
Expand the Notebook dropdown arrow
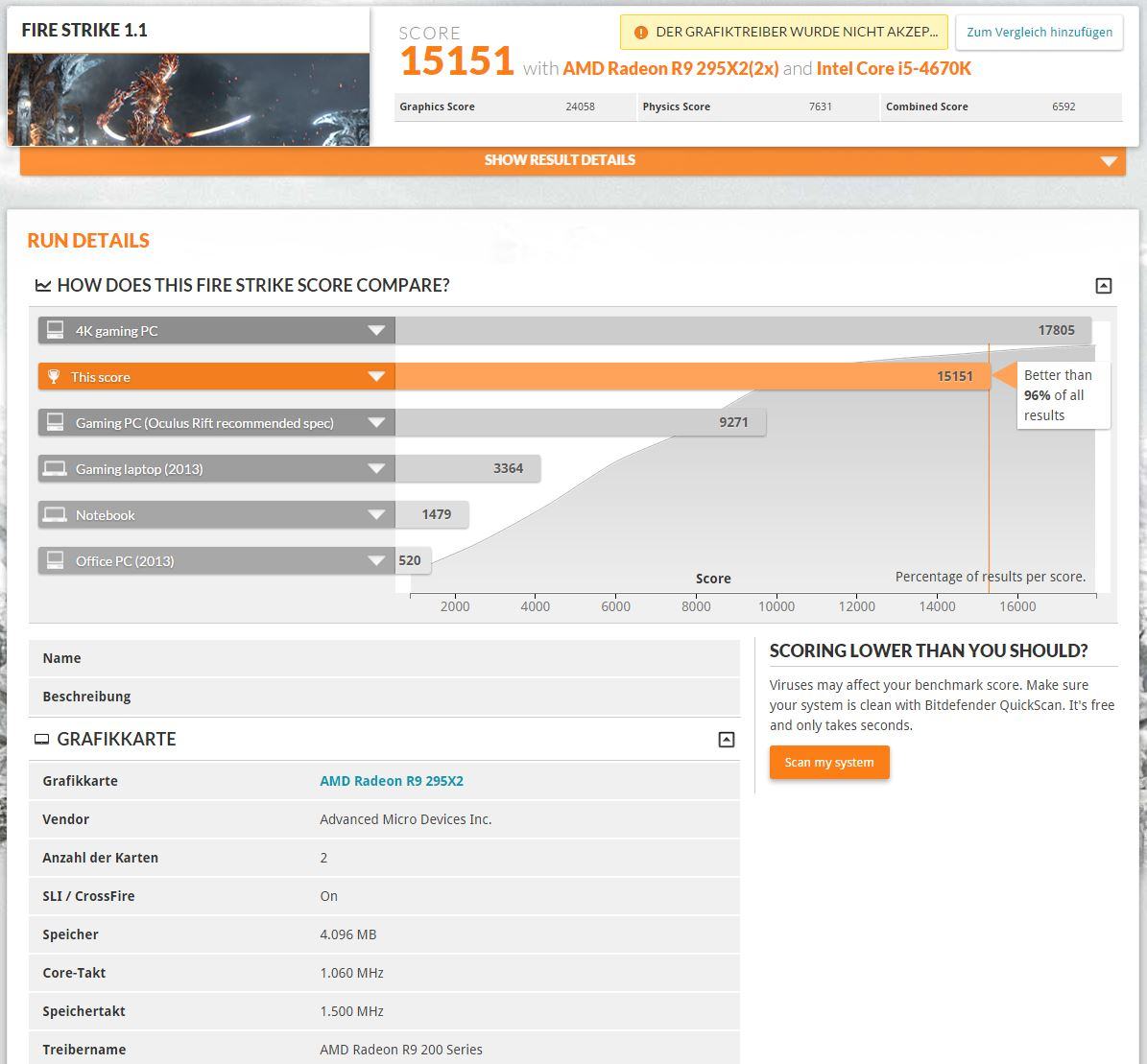pos(376,515)
